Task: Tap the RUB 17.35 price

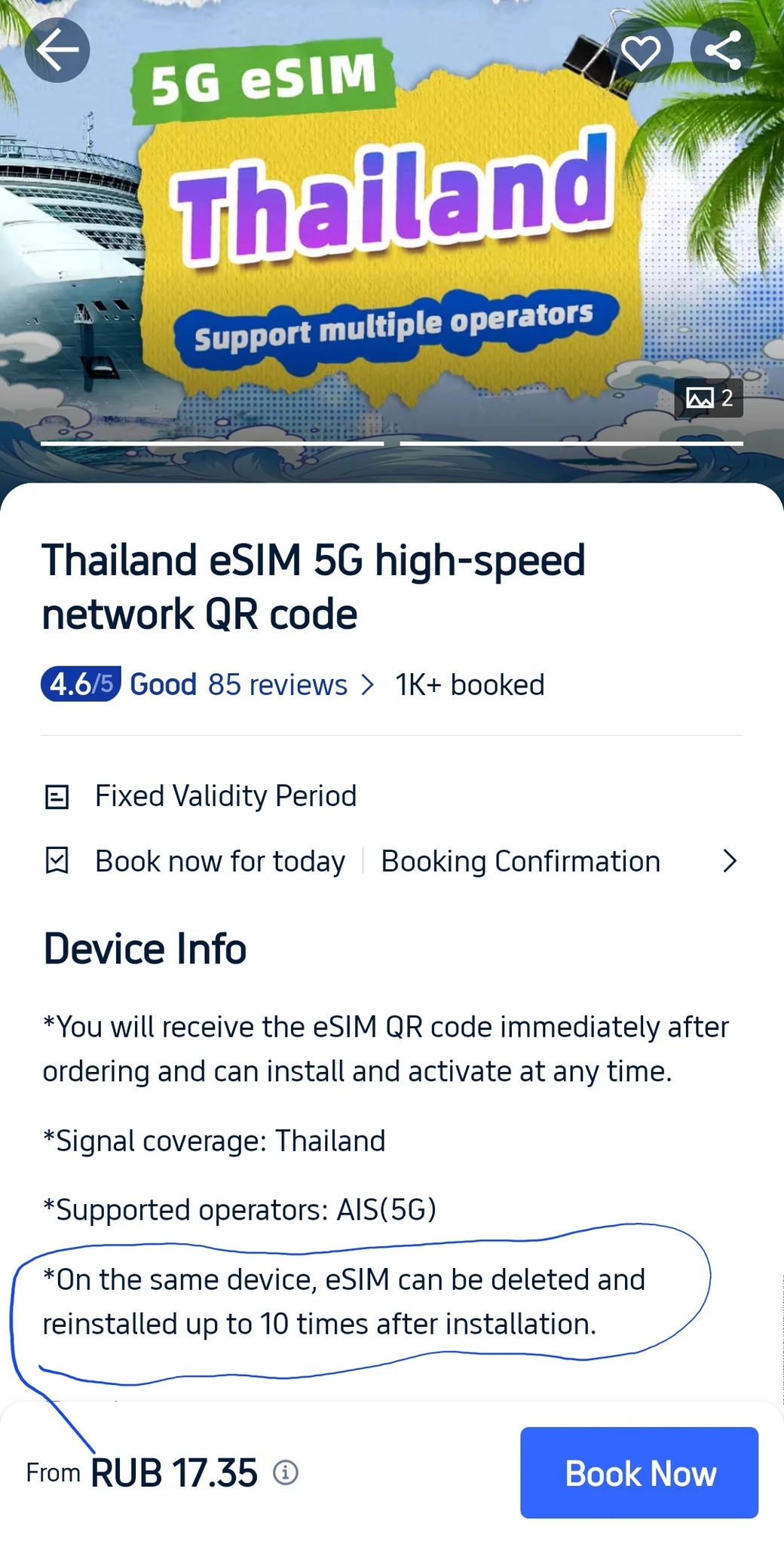Action: point(174,1473)
